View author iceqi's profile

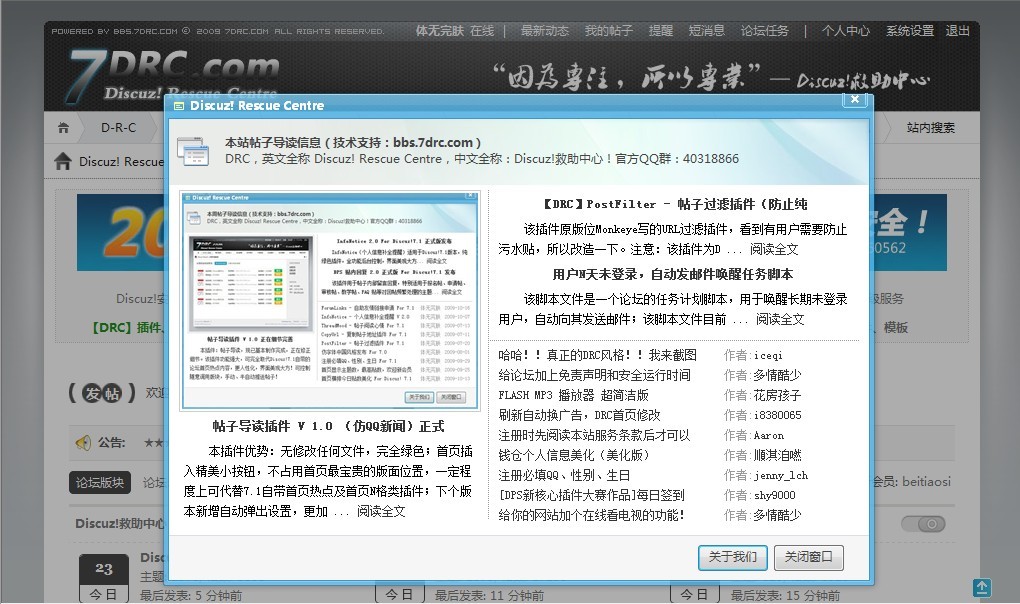coord(768,355)
